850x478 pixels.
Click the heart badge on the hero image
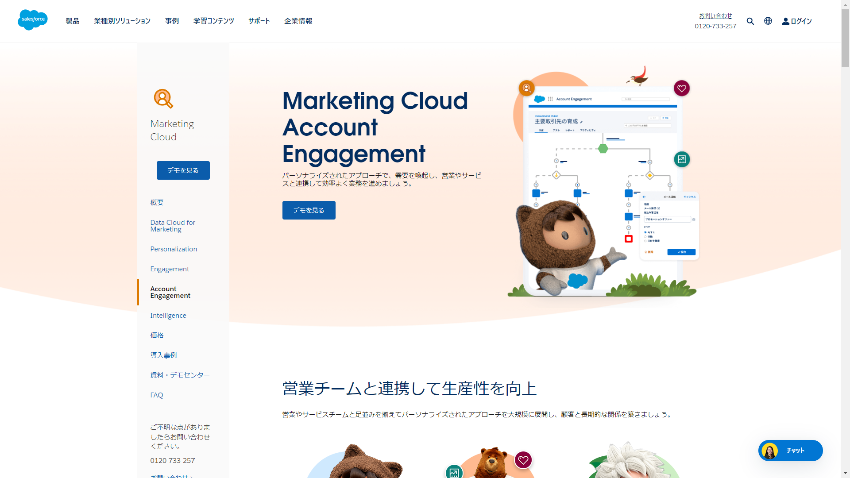click(681, 88)
